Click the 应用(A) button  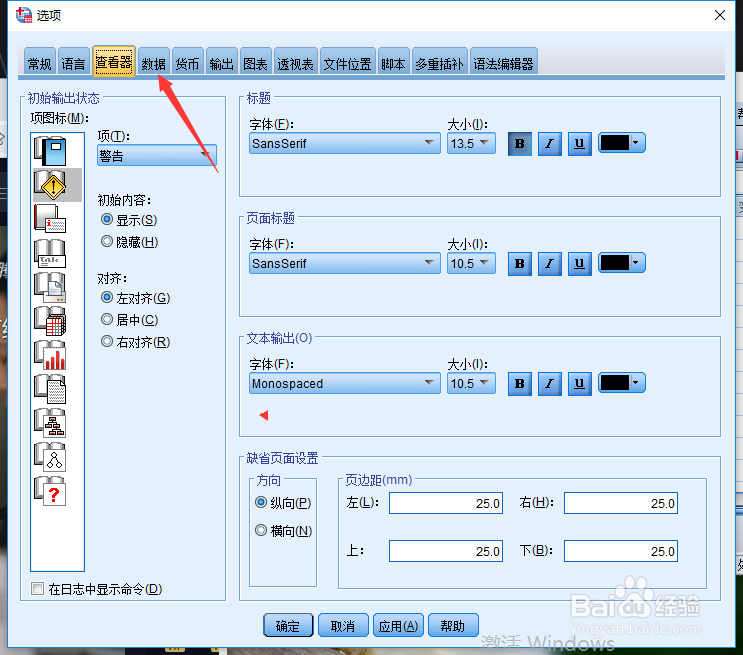(x=398, y=626)
